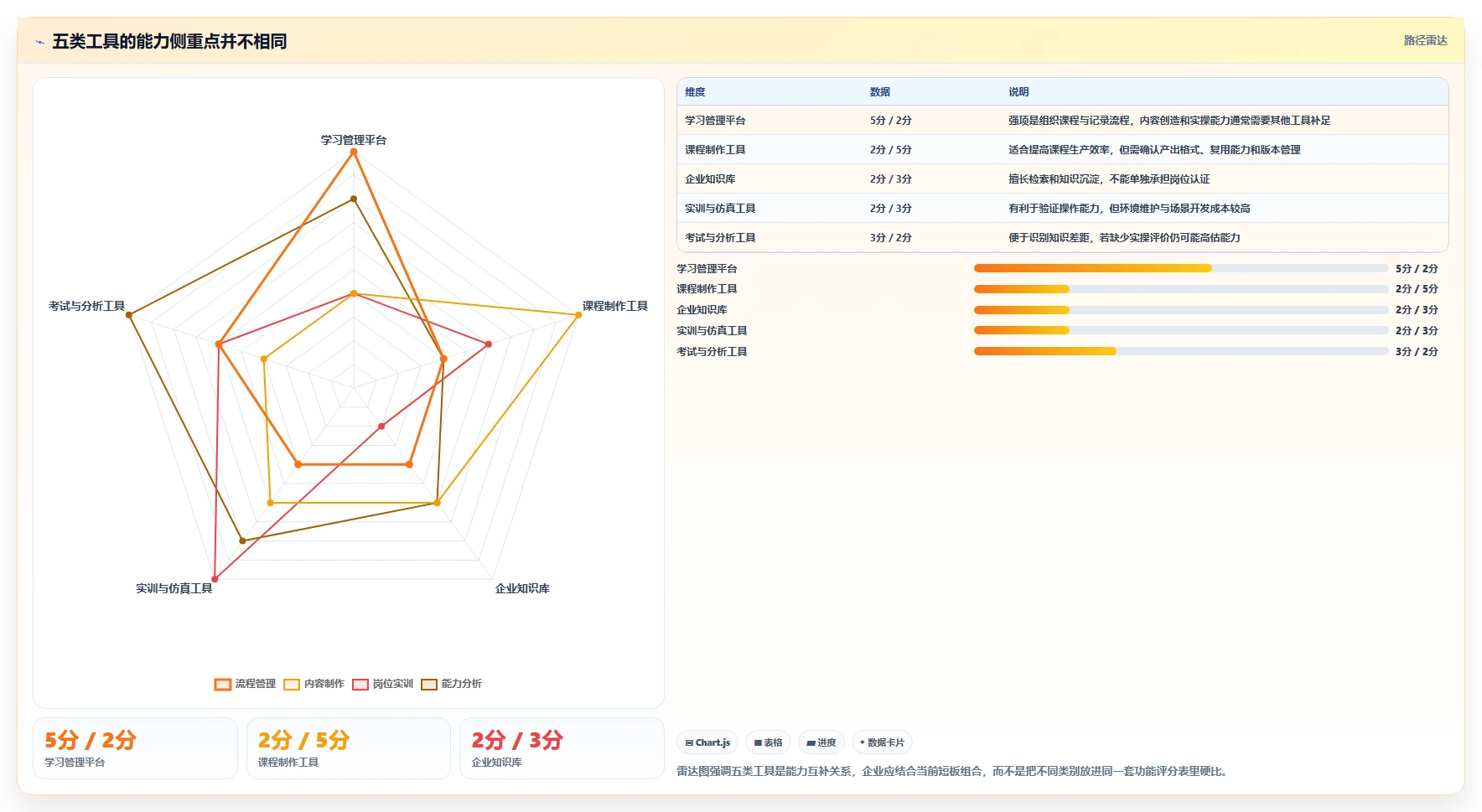The height and width of the screenshot is (812, 1482).
Task: Click the brown data point at 考试与分析工具 vertex
Action: [129, 315]
